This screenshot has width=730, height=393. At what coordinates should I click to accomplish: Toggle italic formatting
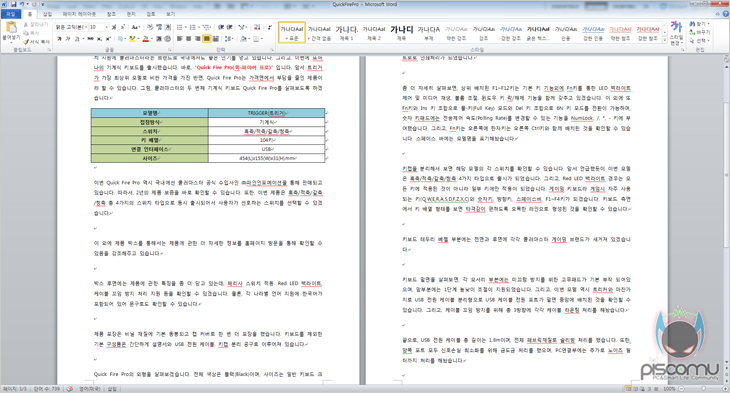(x=68, y=39)
